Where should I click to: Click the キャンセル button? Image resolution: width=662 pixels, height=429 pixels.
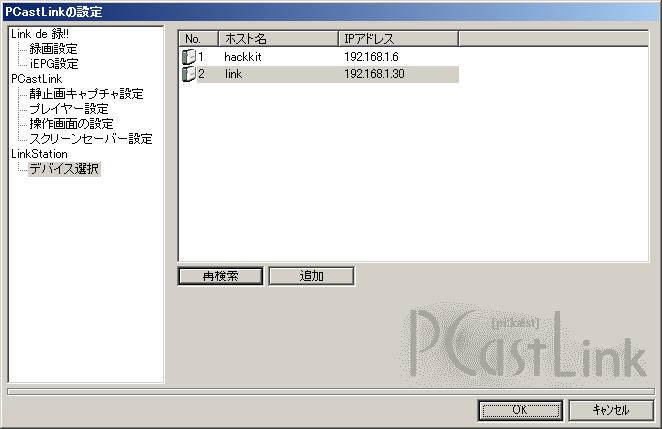point(611,410)
